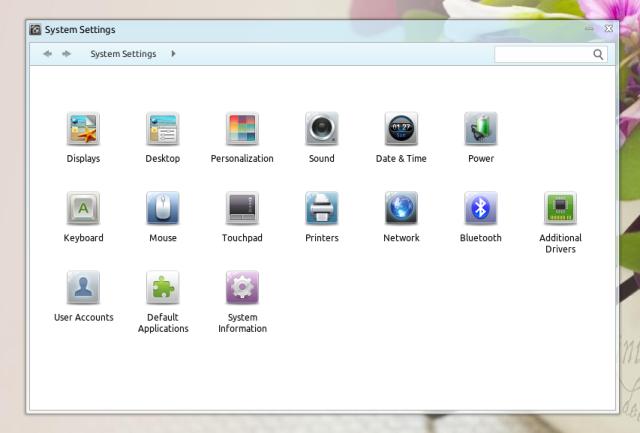Viewport: 640px width, 433px height.
Task: Open Default Applications settings
Action: [162, 288]
